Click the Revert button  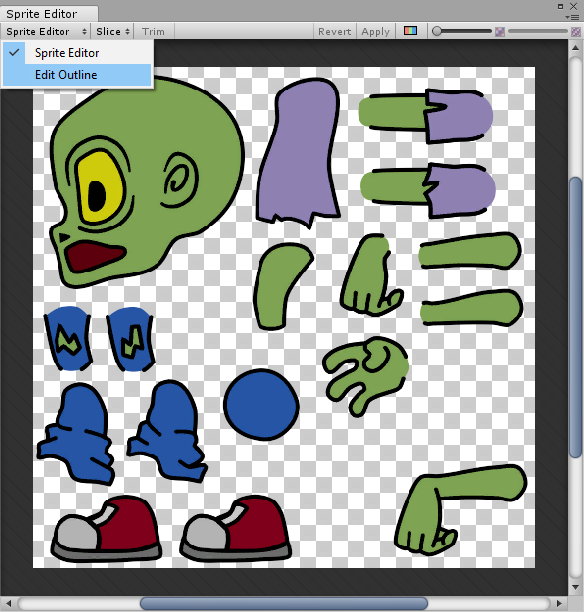(x=335, y=31)
